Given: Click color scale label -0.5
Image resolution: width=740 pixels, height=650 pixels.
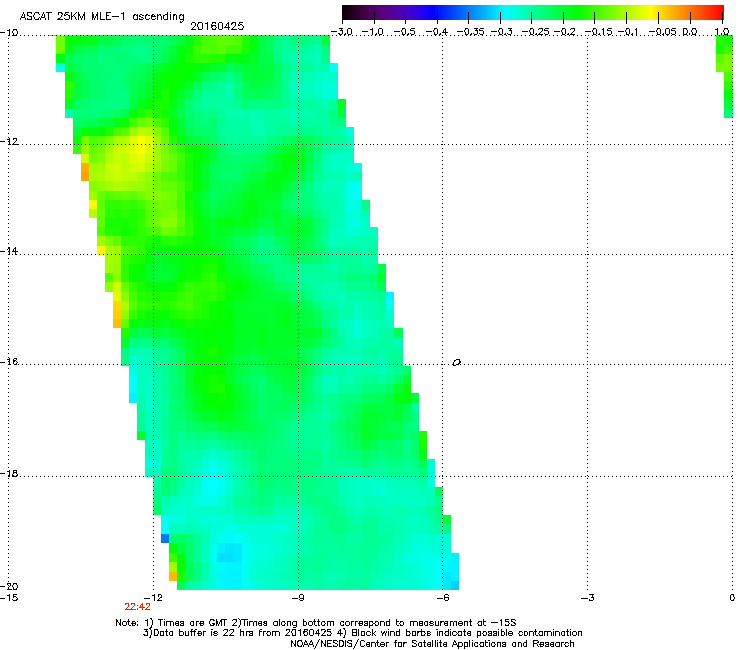Looking at the screenshot, I should 405,32.
